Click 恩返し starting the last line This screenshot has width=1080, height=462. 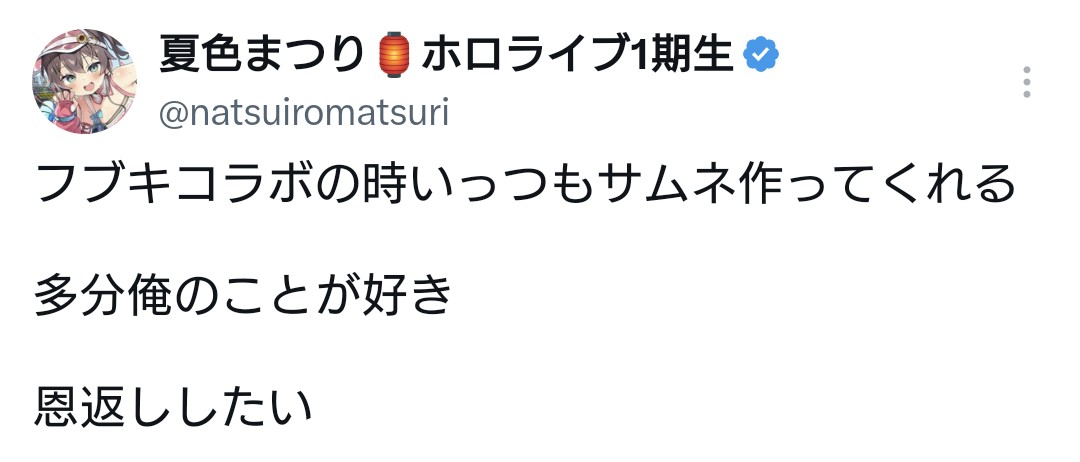(103, 406)
